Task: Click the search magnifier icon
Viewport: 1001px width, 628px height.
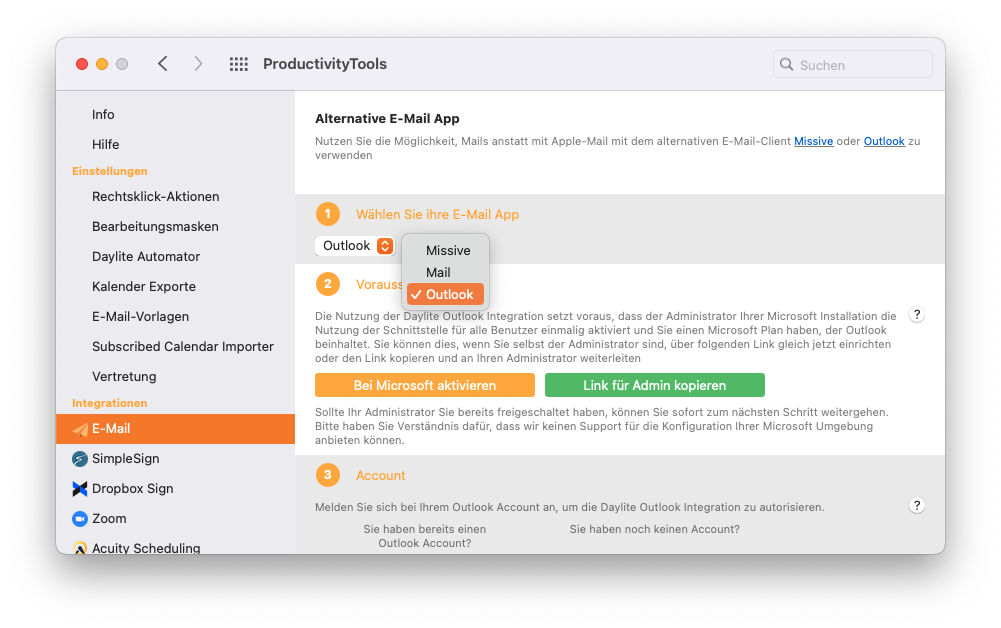Action: click(x=786, y=64)
